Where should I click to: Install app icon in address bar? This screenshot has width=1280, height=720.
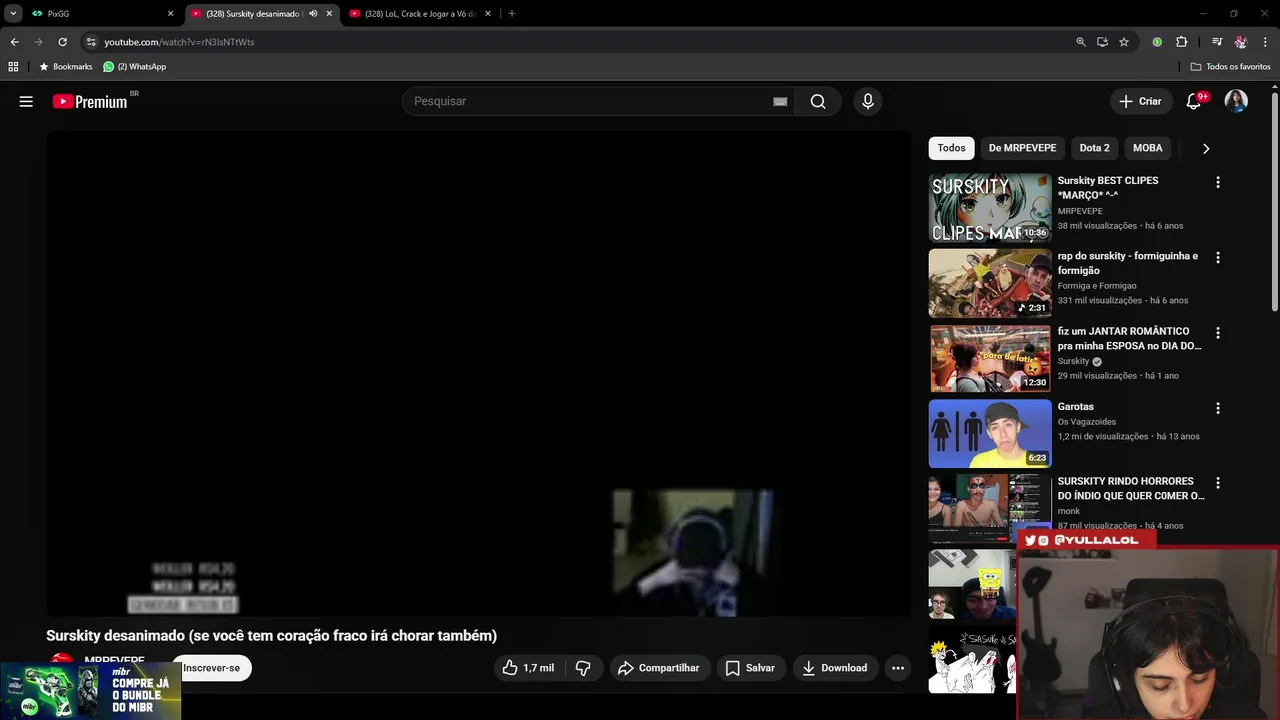coord(1102,42)
